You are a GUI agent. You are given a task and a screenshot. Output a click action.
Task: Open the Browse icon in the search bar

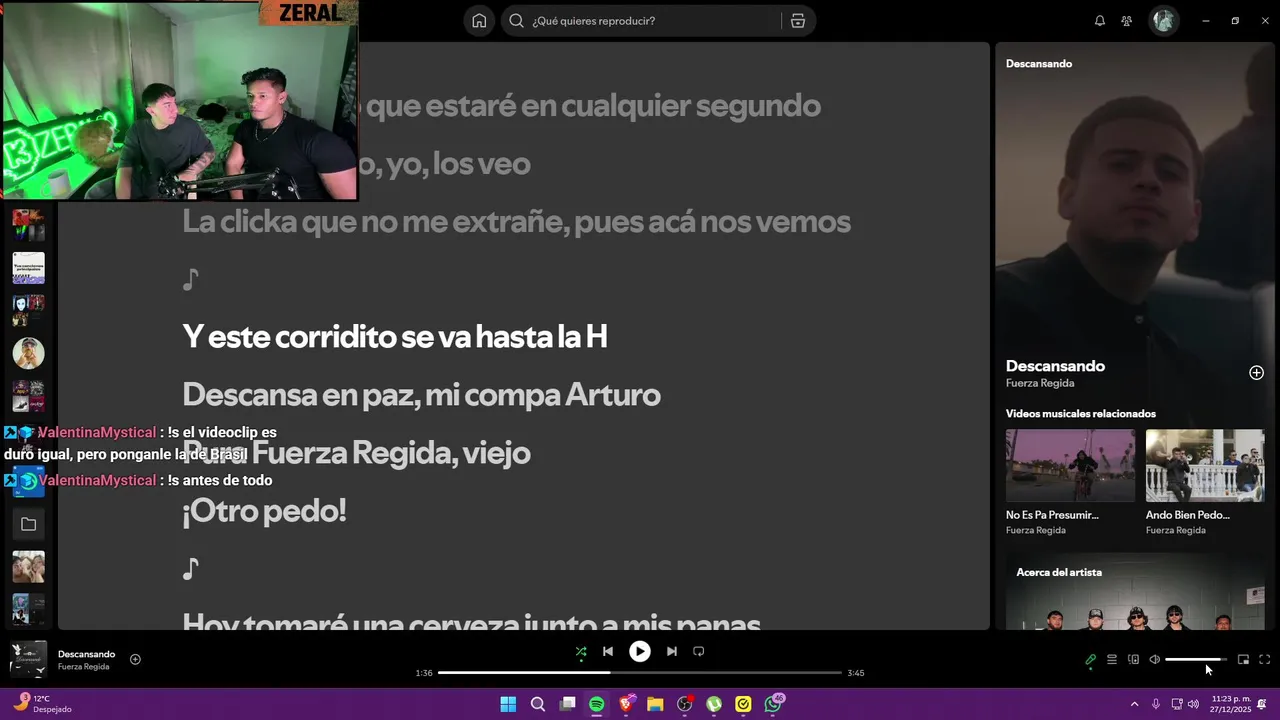798,21
